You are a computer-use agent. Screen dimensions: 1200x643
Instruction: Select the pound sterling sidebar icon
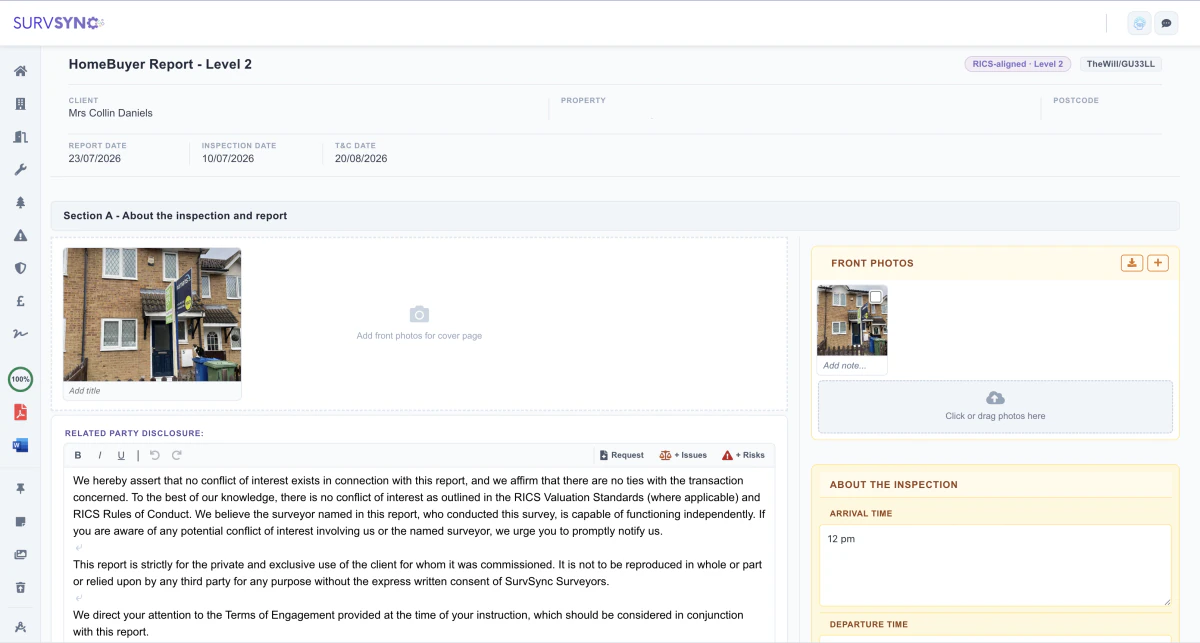coord(20,301)
